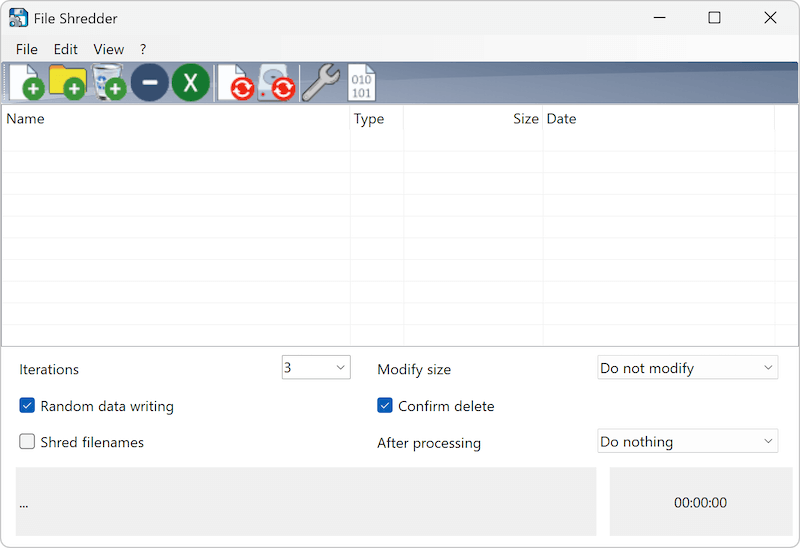Image resolution: width=800 pixels, height=548 pixels.
Task: Open the After processing dropdown
Action: [x=688, y=441]
